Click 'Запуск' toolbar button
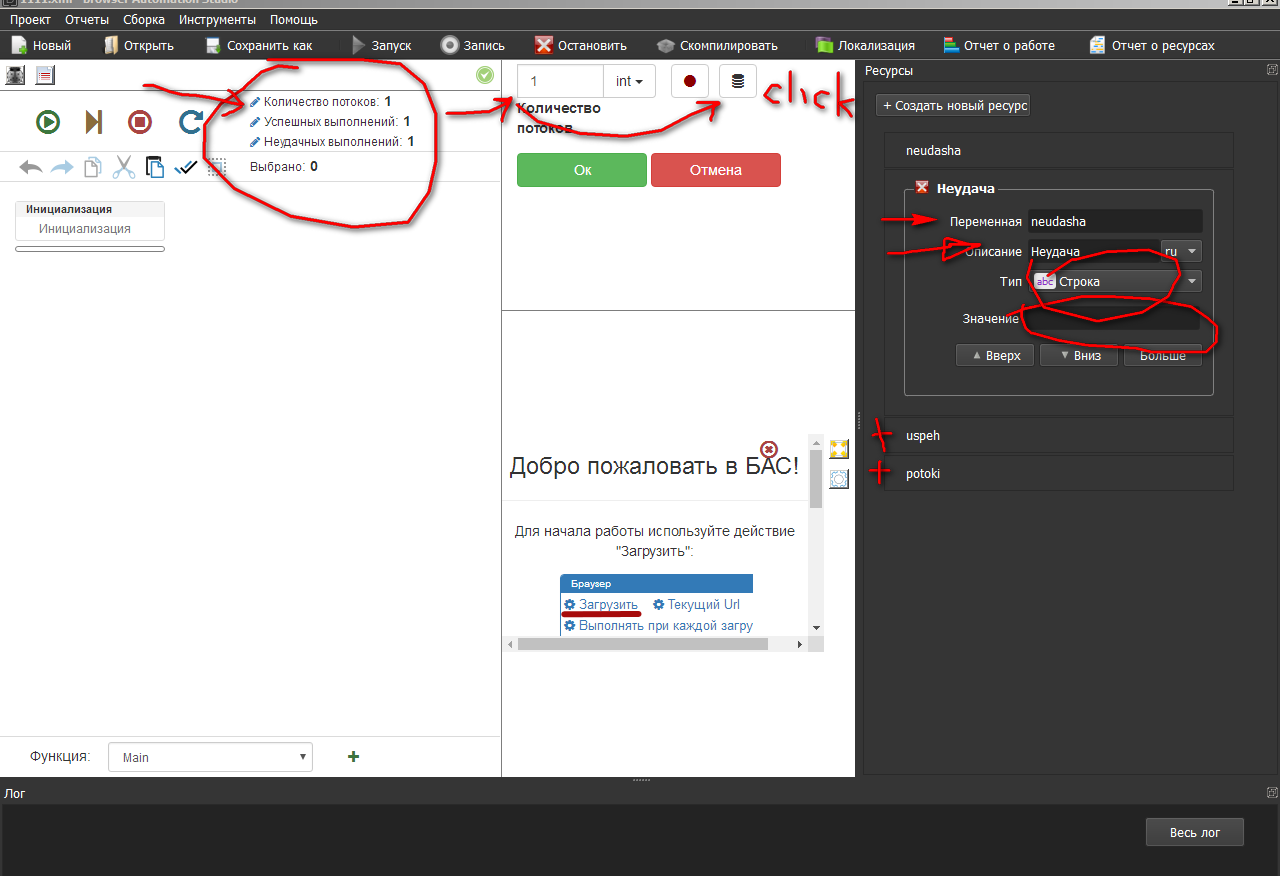1280x876 pixels. [x=382, y=45]
